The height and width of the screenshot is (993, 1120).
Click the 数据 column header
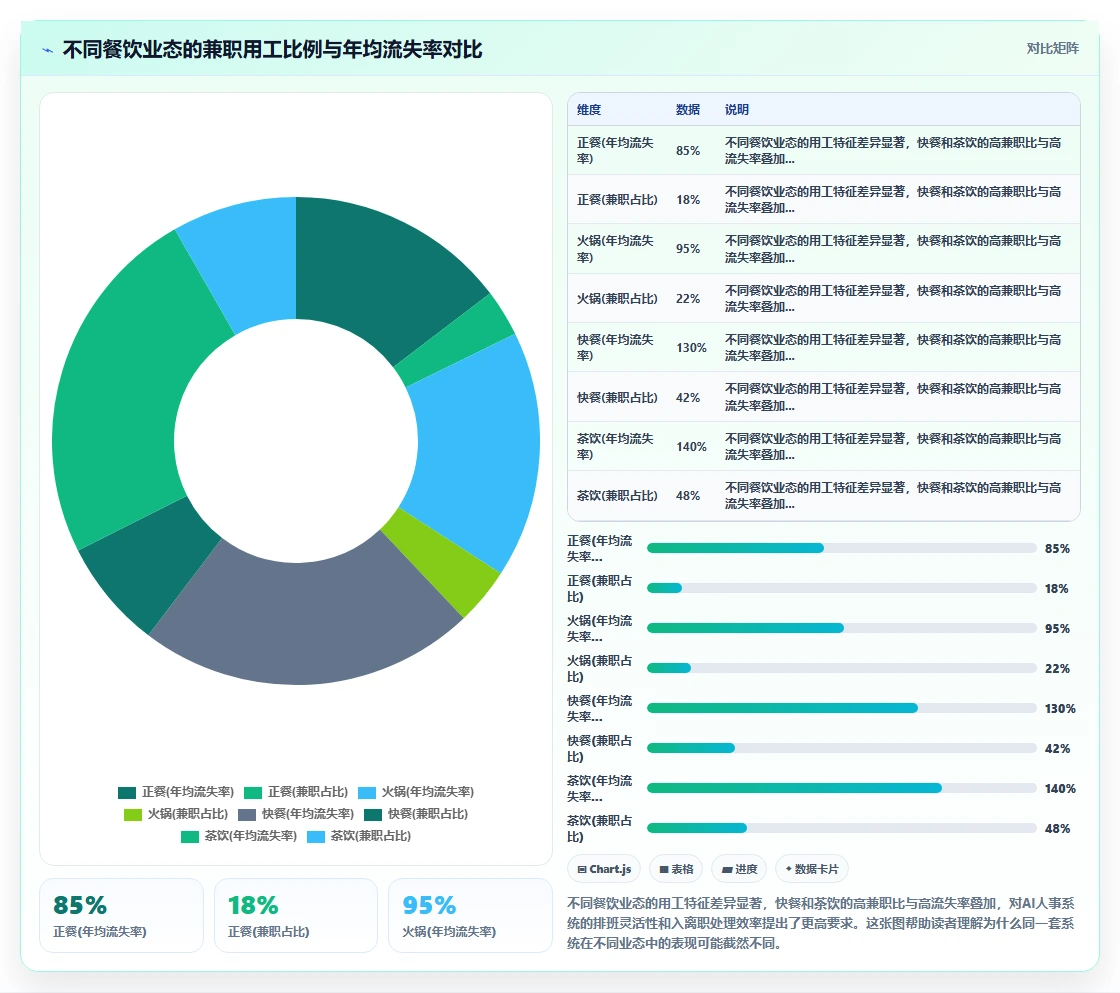tap(688, 109)
